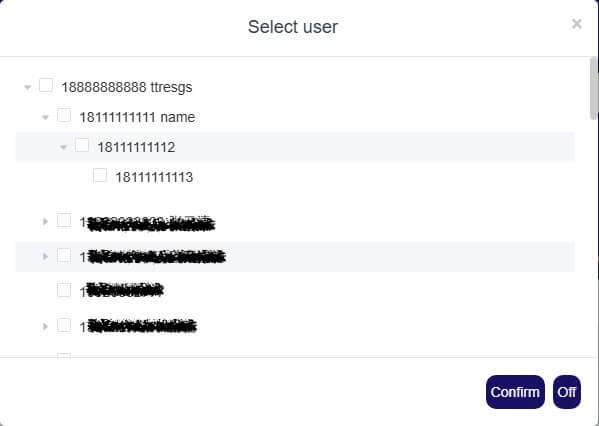The height and width of the screenshot is (426, 599).
Task: Tick the 18888888888 ttresgs checkbox
Action: pos(46,85)
